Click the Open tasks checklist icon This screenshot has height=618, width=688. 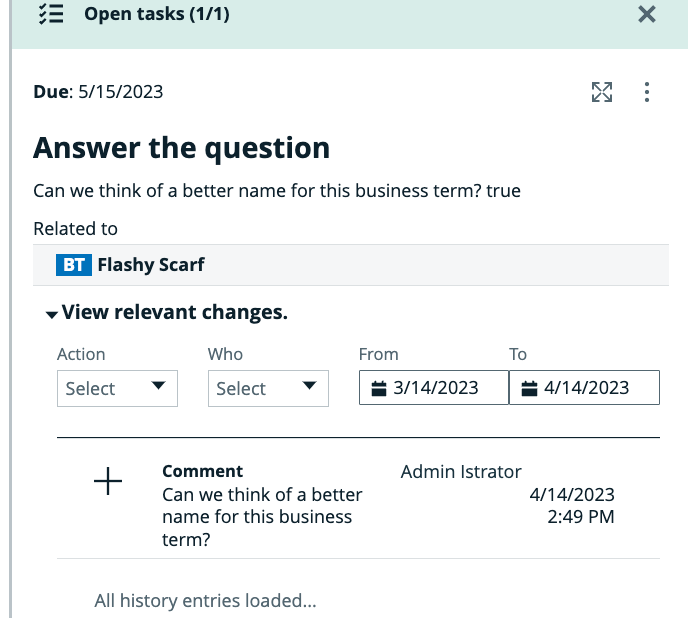[51, 14]
